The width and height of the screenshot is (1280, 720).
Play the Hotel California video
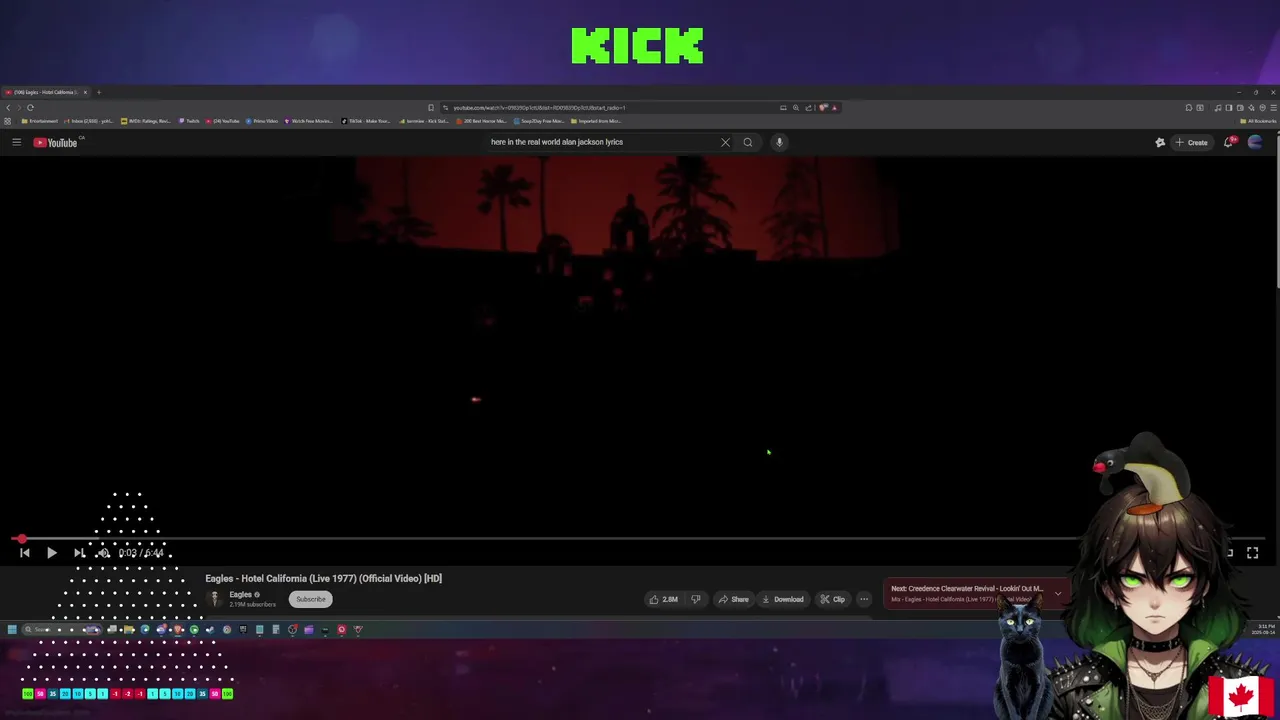click(51, 552)
